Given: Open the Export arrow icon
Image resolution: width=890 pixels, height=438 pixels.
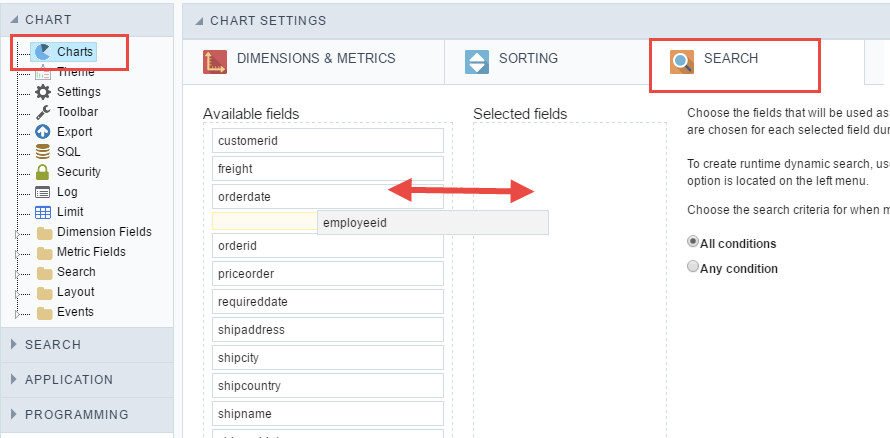Looking at the screenshot, I should coord(43,132).
